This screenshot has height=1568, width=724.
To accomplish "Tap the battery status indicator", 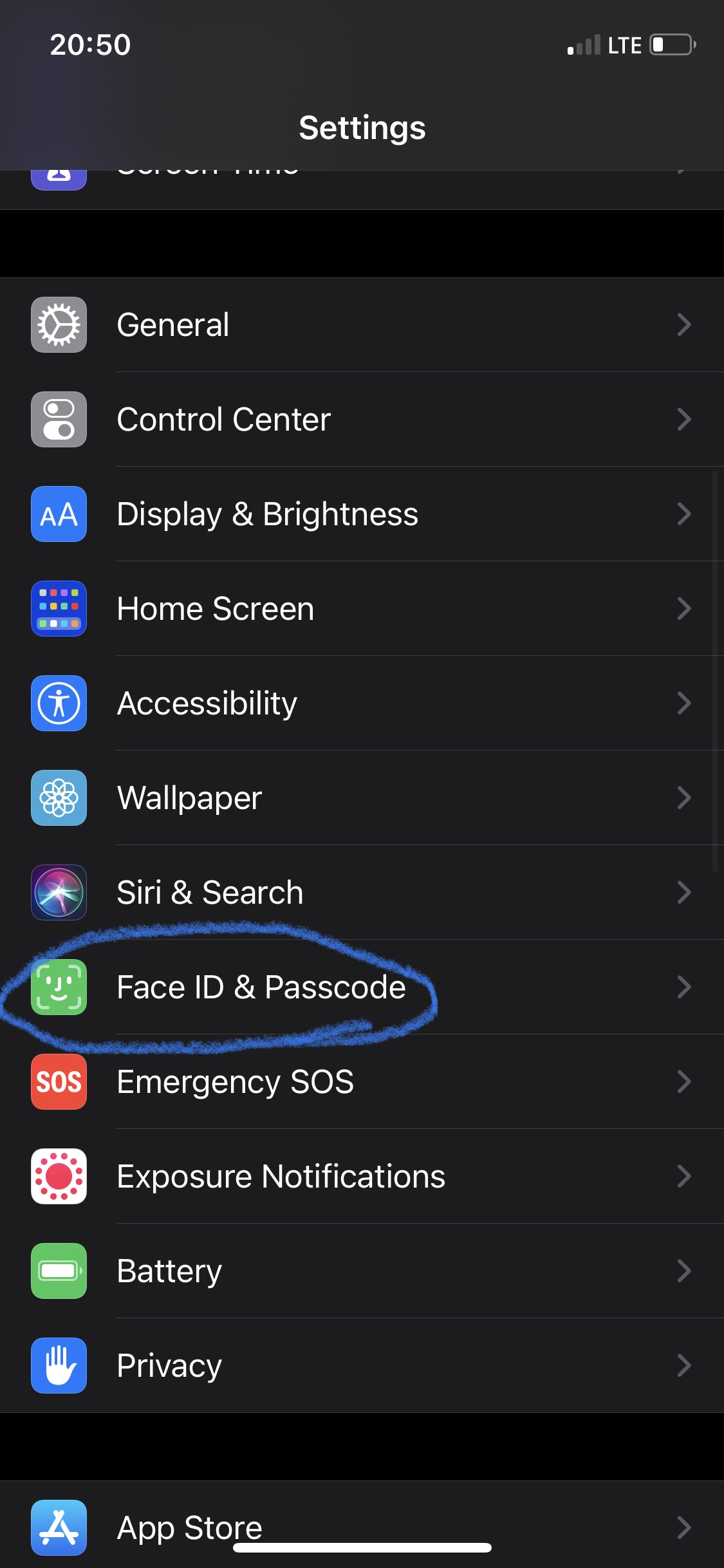I will pyautogui.click(x=673, y=45).
